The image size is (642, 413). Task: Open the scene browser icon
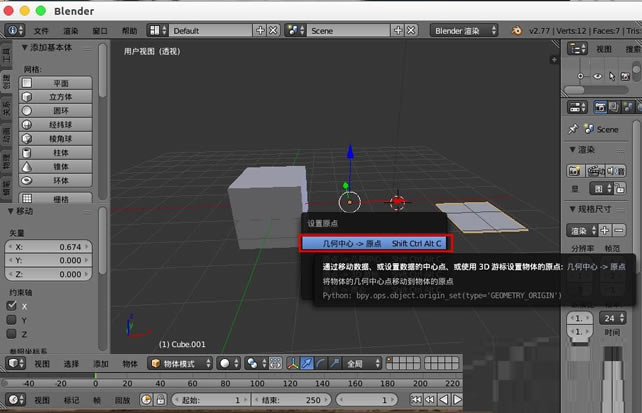pyautogui.click(x=296, y=30)
